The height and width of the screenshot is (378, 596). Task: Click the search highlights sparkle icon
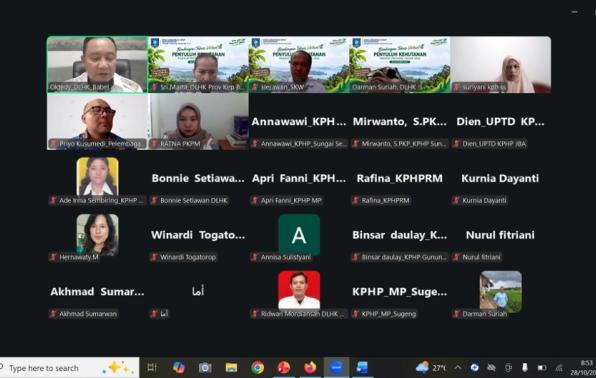117,368
